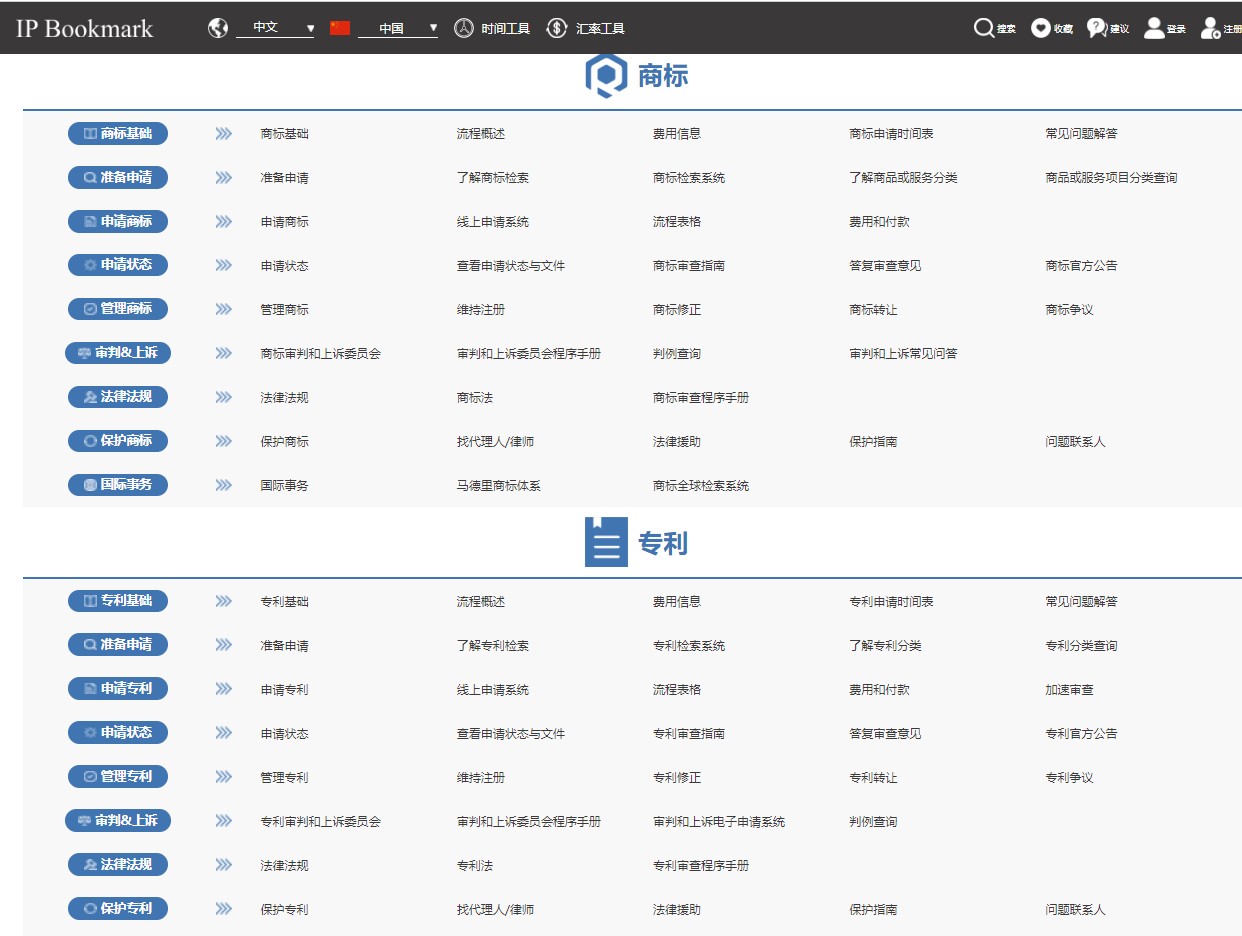Select the 保护专利 category pill
1242x936 pixels.
tap(118, 909)
